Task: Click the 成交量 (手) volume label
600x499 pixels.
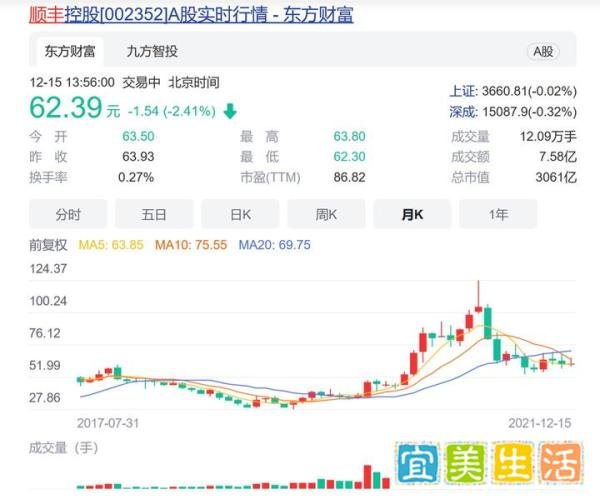Action: pyautogui.click(x=64, y=447)
